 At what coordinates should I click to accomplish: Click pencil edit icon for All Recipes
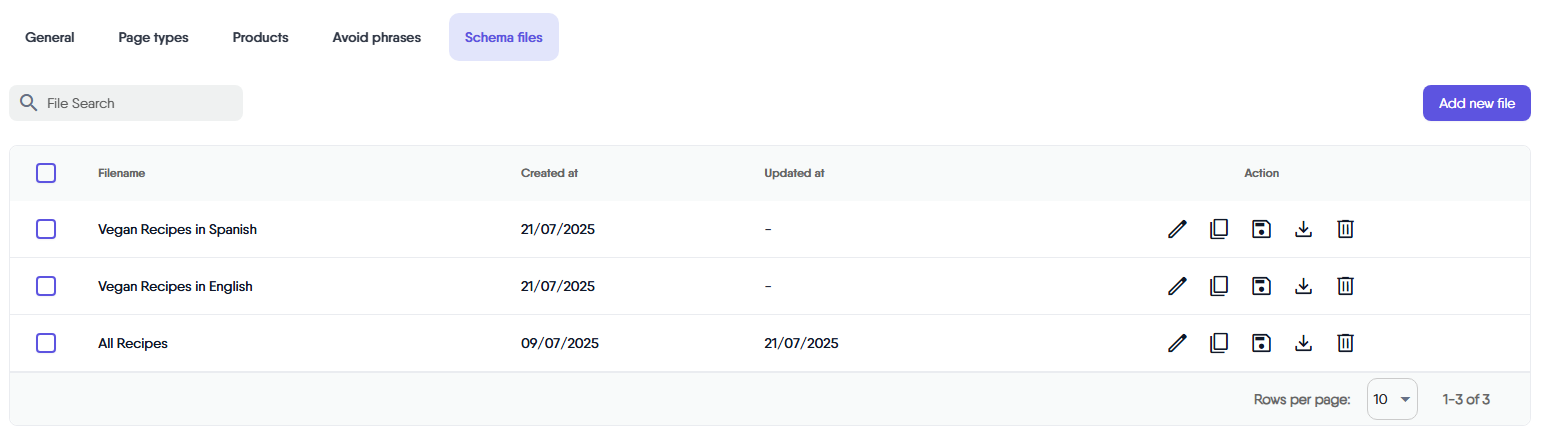pos(1177,343)
